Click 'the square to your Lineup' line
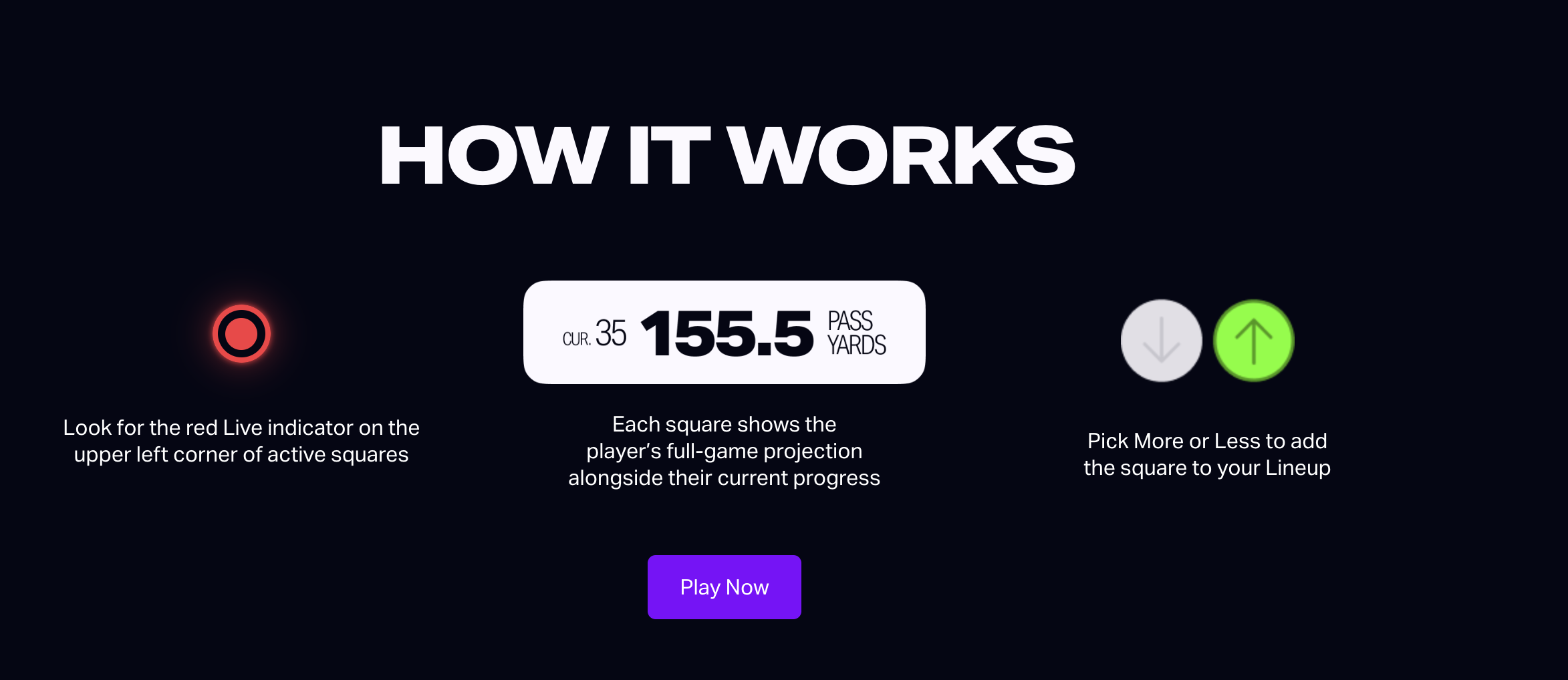The image size is (1568, 680). (x=1207, y=468)
